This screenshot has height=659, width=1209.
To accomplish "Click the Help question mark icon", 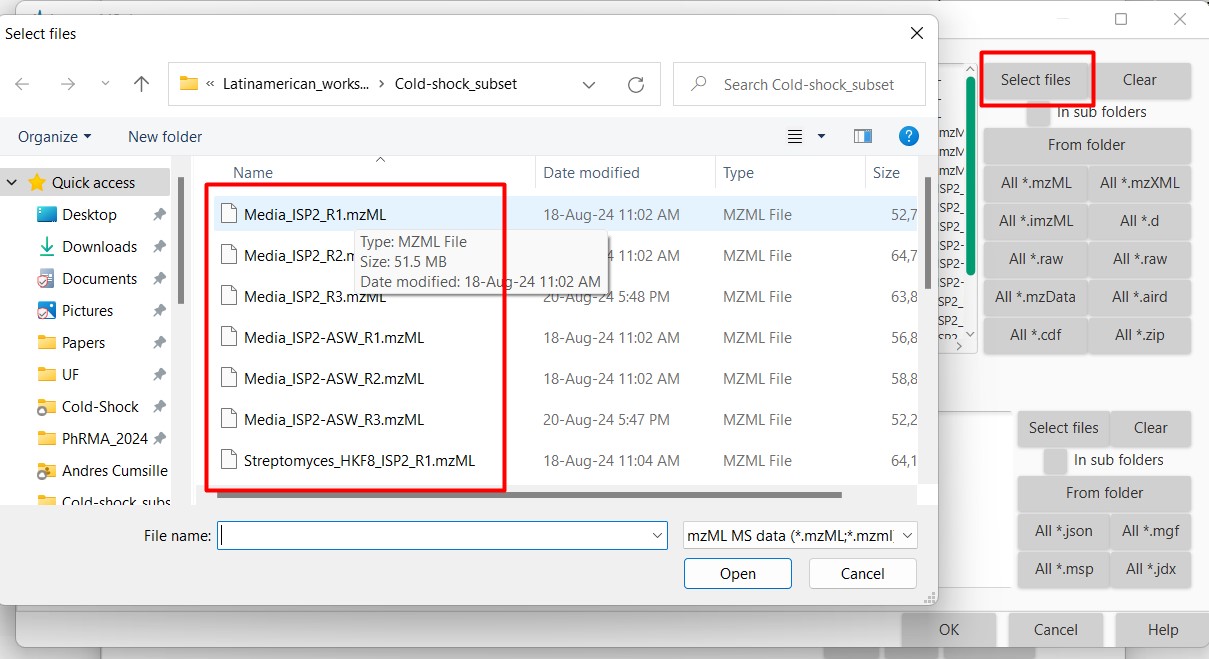I will tap(908, 135).
